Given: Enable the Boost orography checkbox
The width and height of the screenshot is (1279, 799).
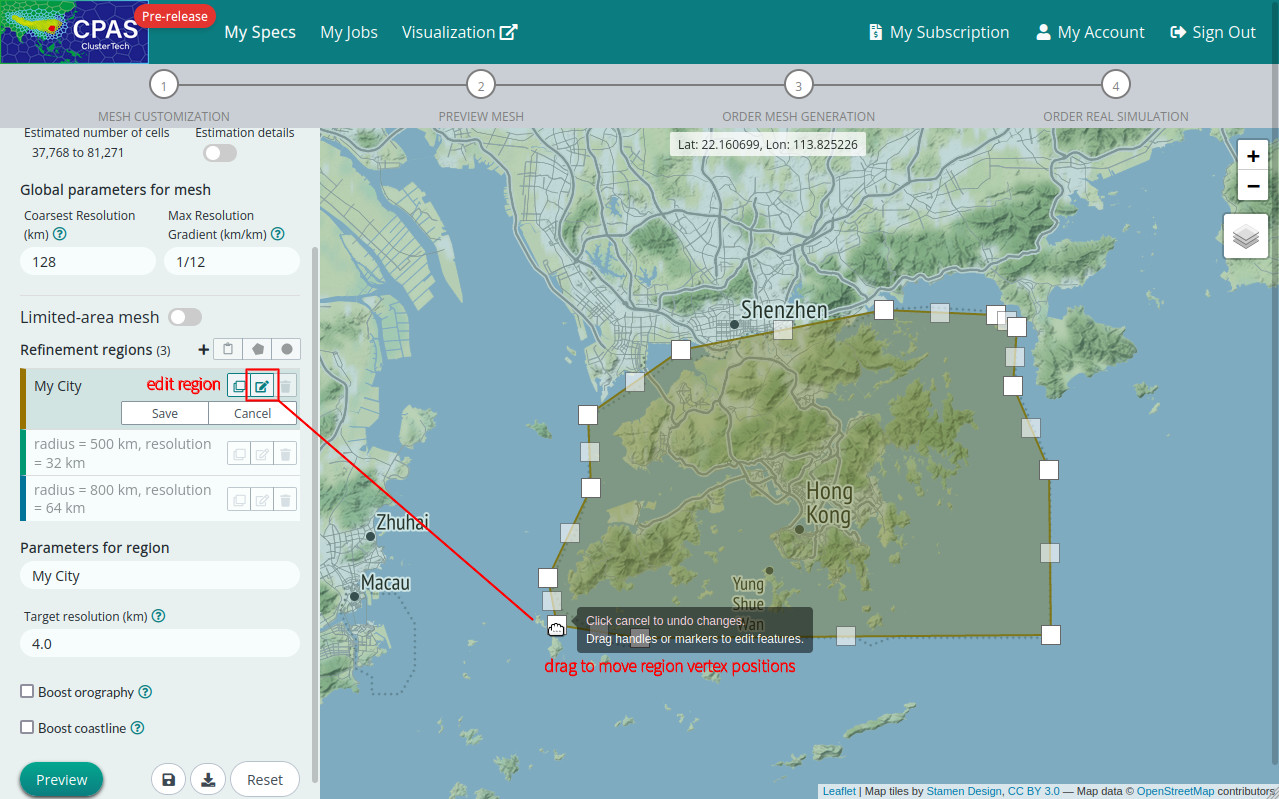Looking at the screenshot, I should tap(27, 691).
